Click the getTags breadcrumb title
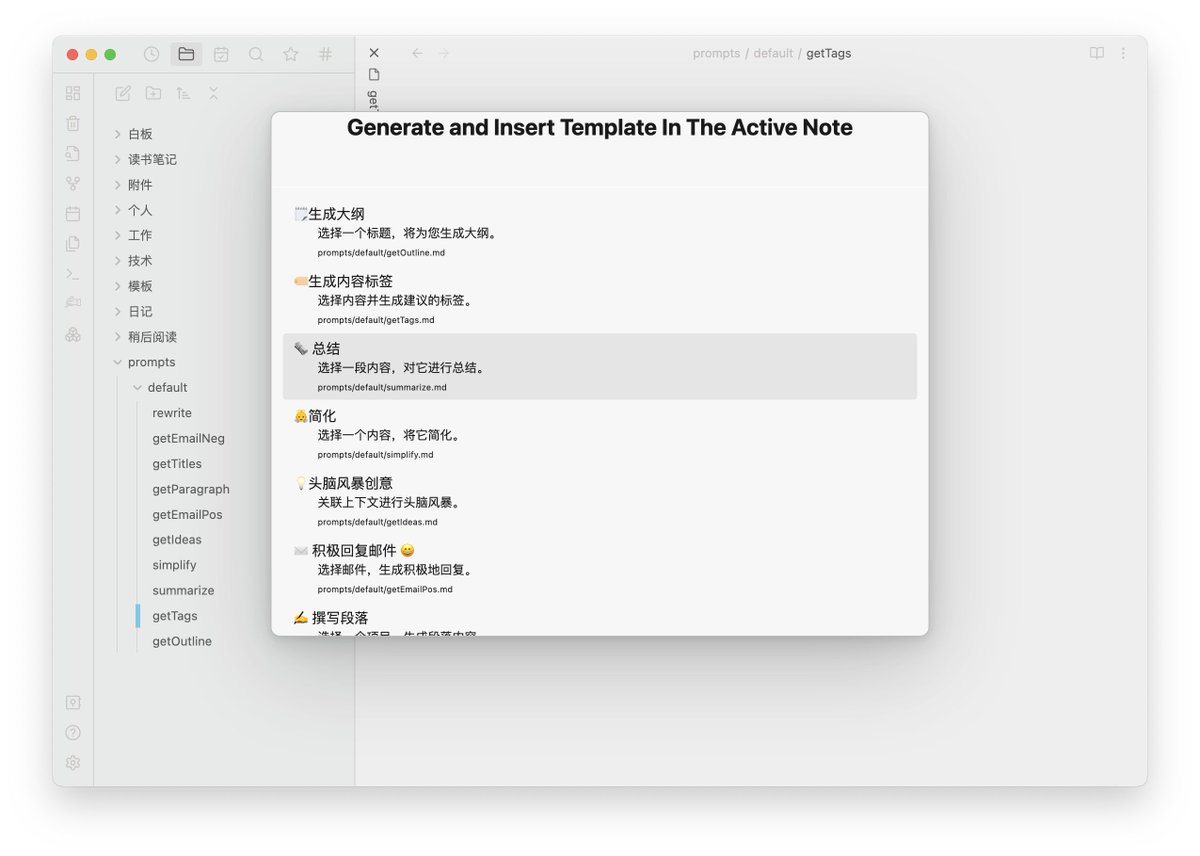1200x856 pixels. [829, 53]
